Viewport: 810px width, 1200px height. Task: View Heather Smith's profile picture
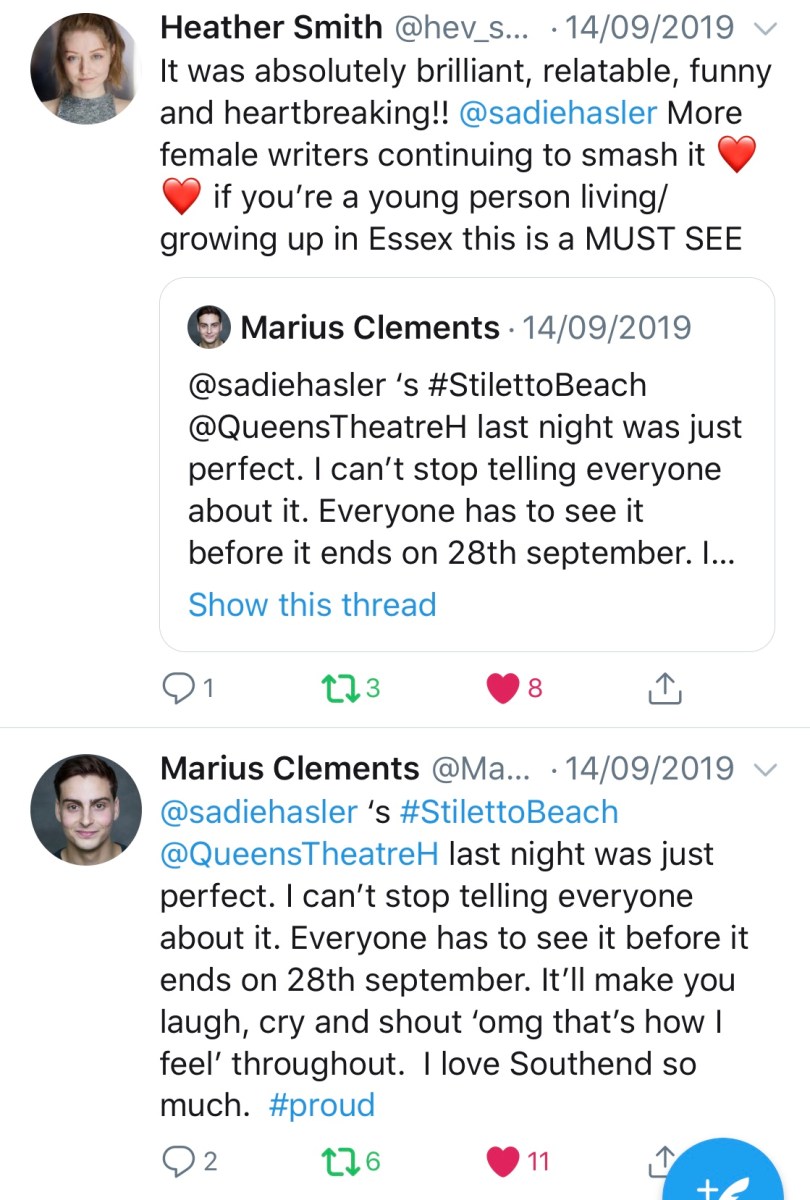86,70
